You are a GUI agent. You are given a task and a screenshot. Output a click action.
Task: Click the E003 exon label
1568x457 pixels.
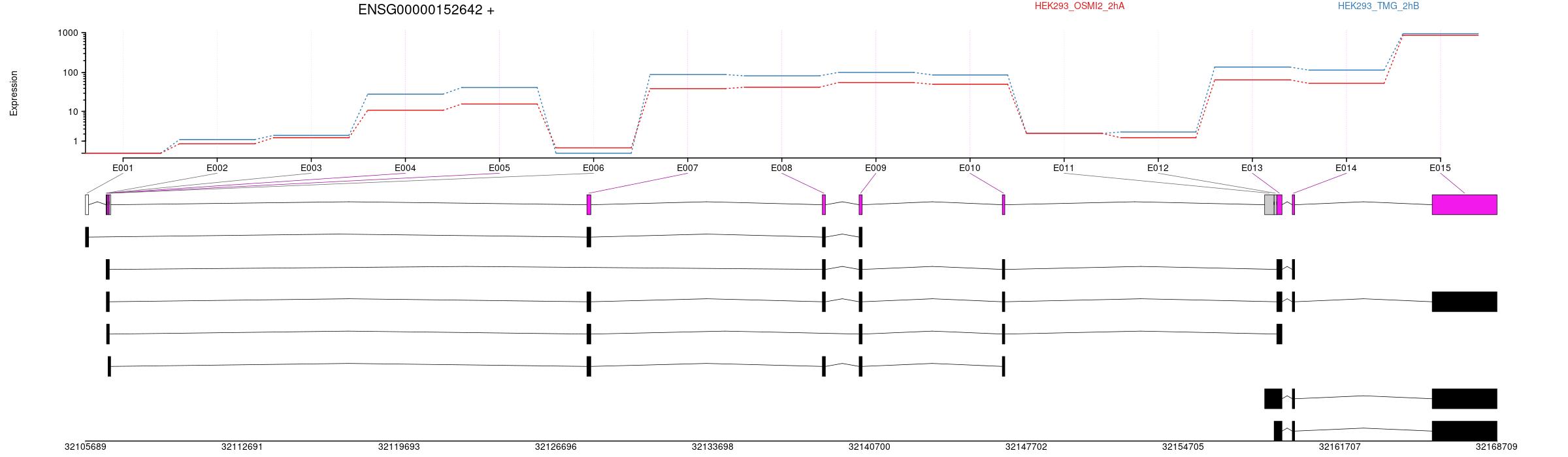pos(311,168)
